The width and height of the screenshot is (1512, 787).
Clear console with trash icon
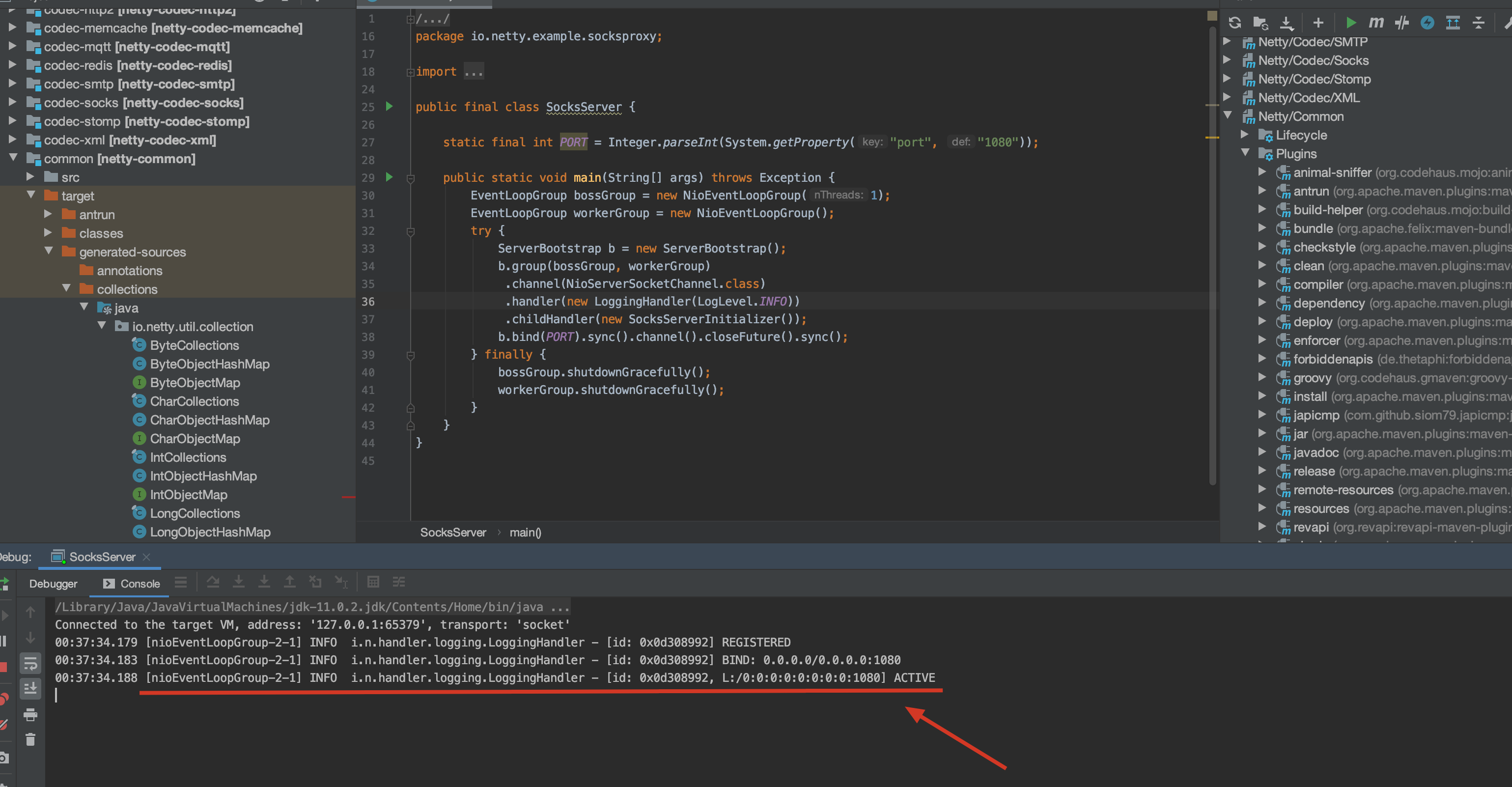[x=30, y=739]
